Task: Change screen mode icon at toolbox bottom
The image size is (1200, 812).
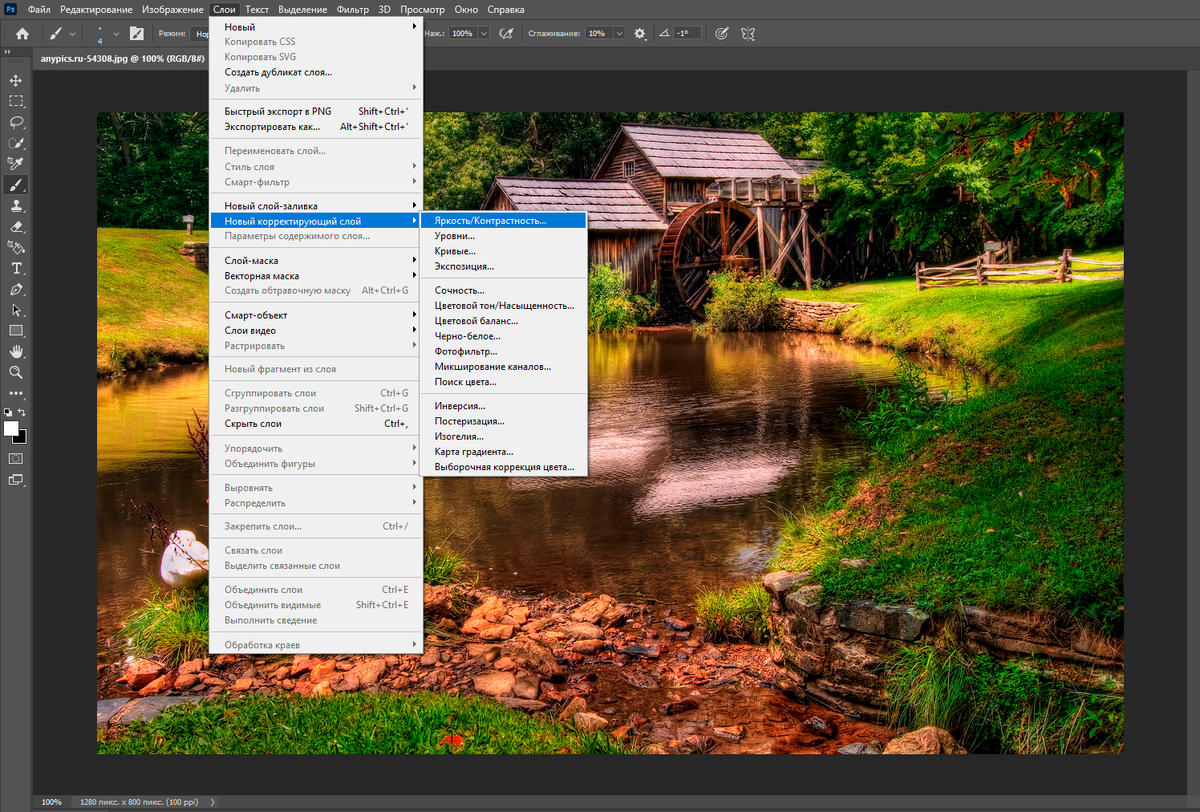Action: coord(16,480)
